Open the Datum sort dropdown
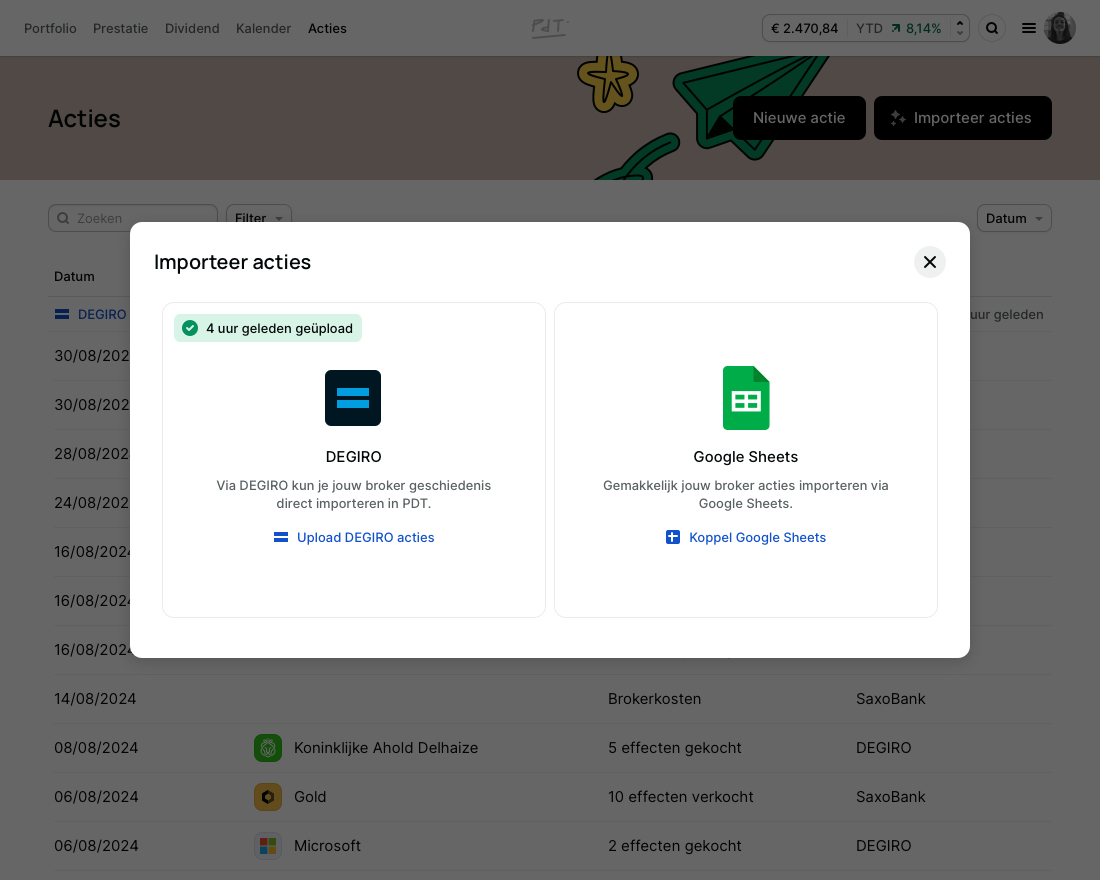This screenshot has width=1100, height=880. (1013, 218)
